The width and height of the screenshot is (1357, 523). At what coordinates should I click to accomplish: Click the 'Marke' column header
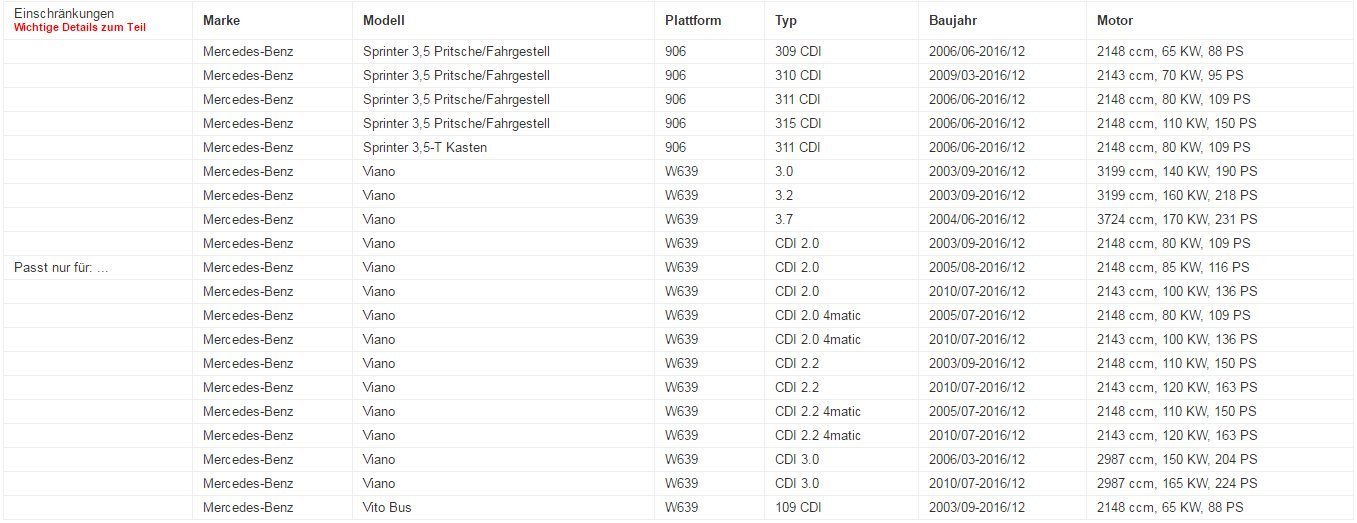pyautogui.click(x=221, y=20)
